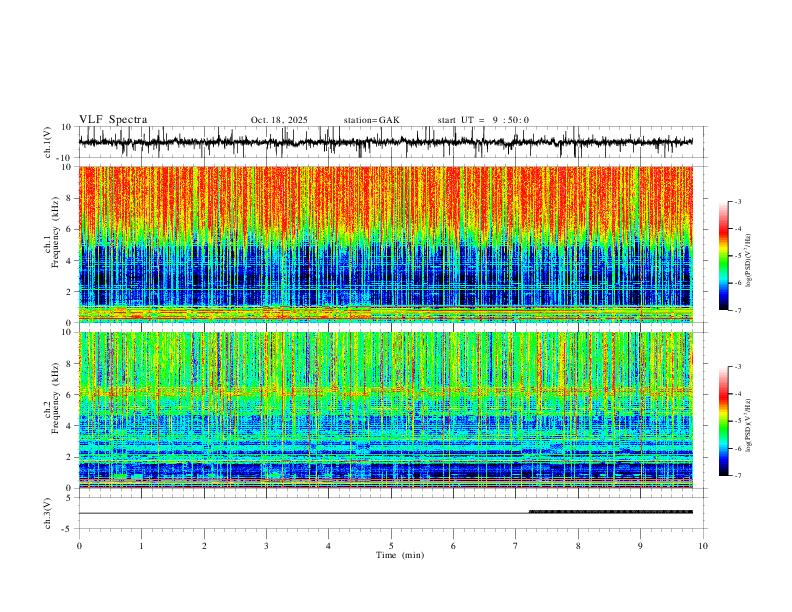Click the ch.2 color scale bar

click(x=723, y=421)
